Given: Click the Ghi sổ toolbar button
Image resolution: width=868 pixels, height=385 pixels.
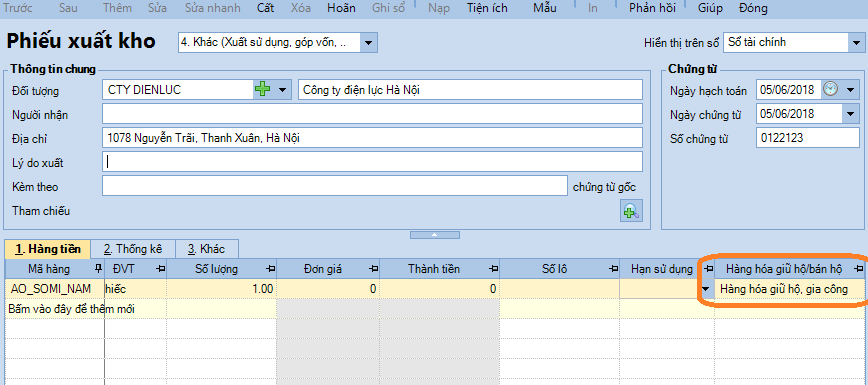Looking at the screenshot, I should point(388,8).
